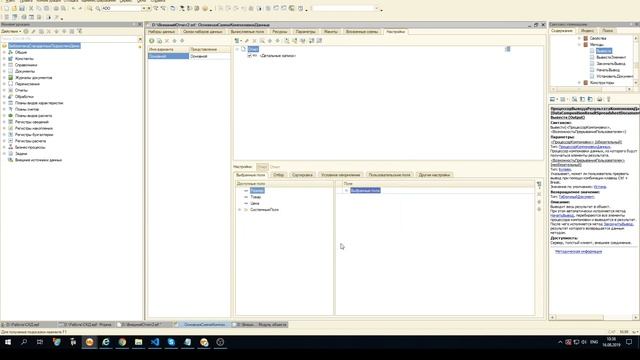Expand the Регистры сведений node
This screenshot has height=360, width=640.
click(4, 122)
